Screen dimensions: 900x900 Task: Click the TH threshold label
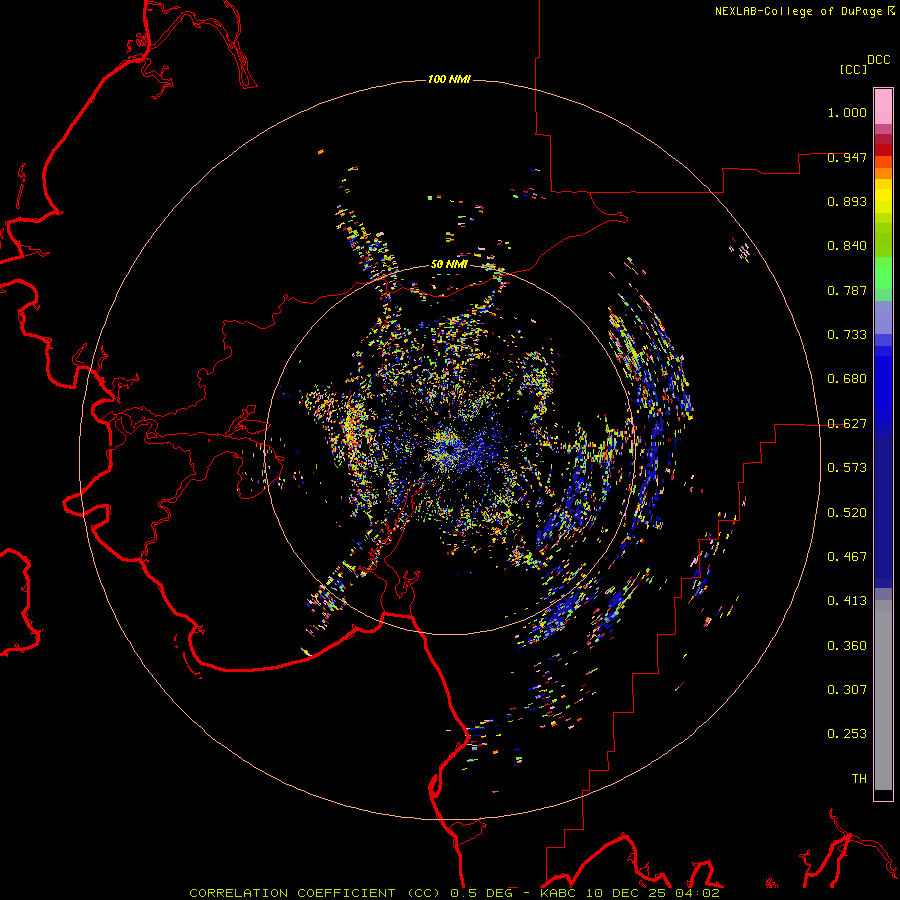859,779
